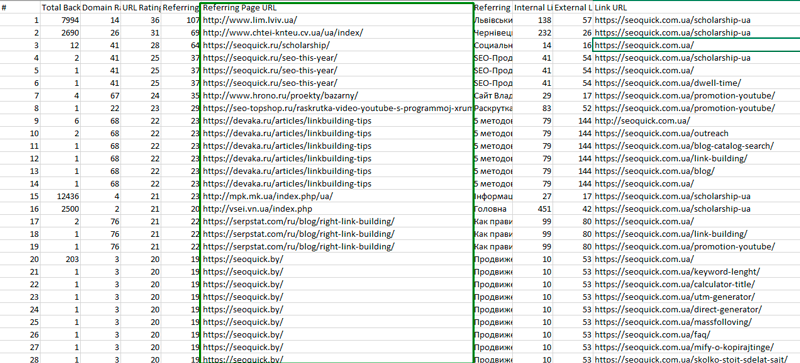This screenshot has height=363, width=800.
Task: Select total backlinks value 2500
Action: [60, 209]
